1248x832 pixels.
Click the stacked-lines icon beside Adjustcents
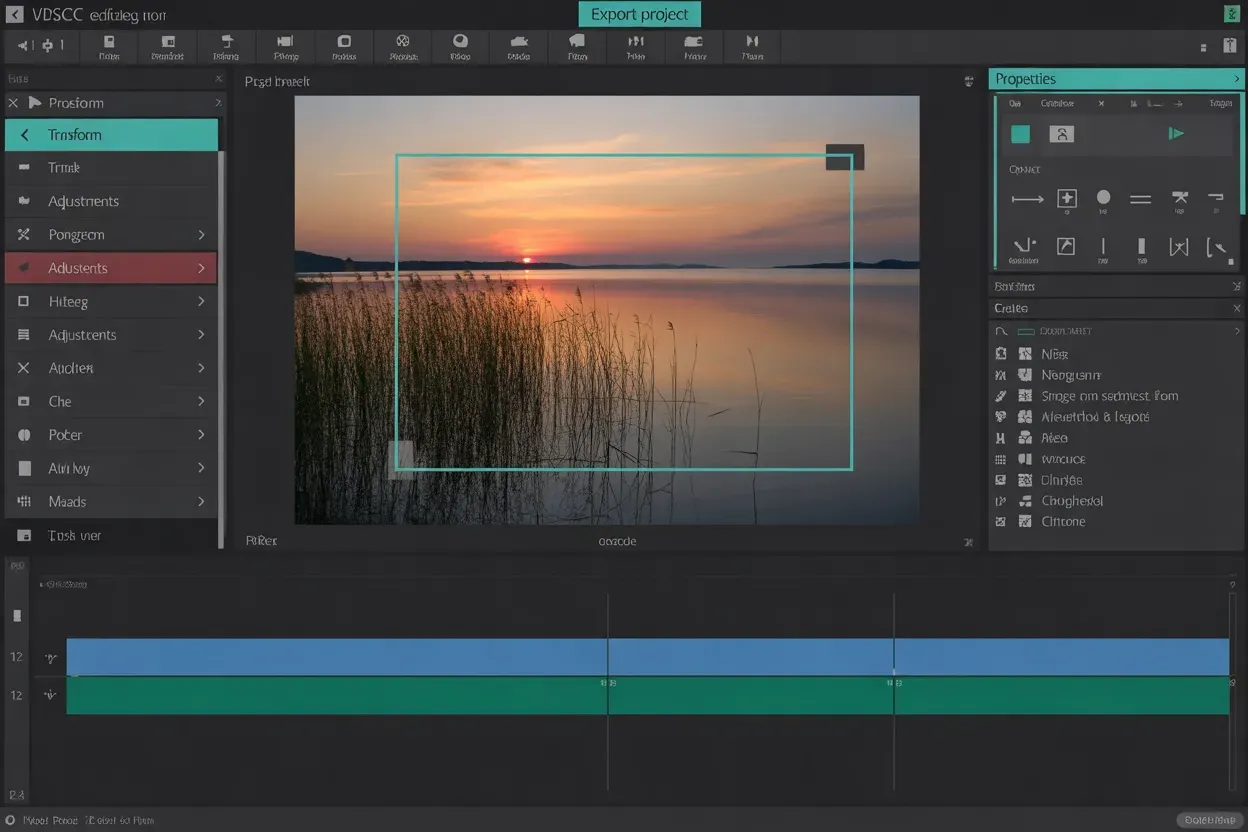coord(24,335)
